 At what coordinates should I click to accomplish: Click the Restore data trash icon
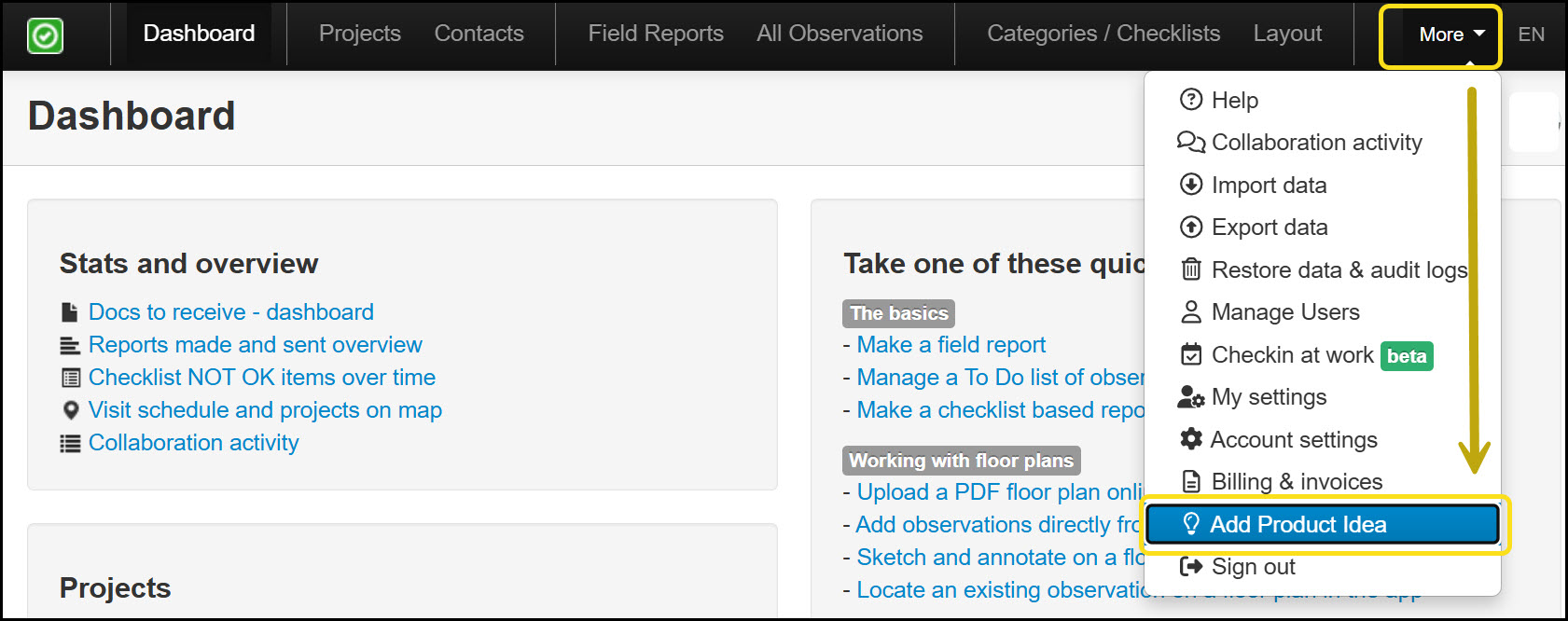click(x=1191, y=269)
